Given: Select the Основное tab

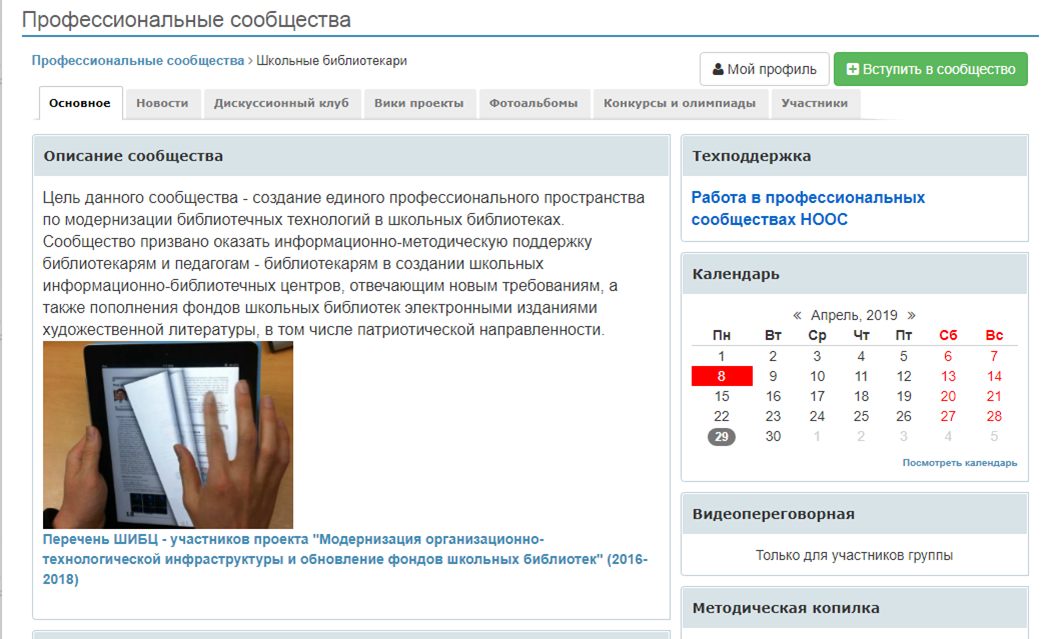Looking at the screenshot, I should tap(80, 103).
